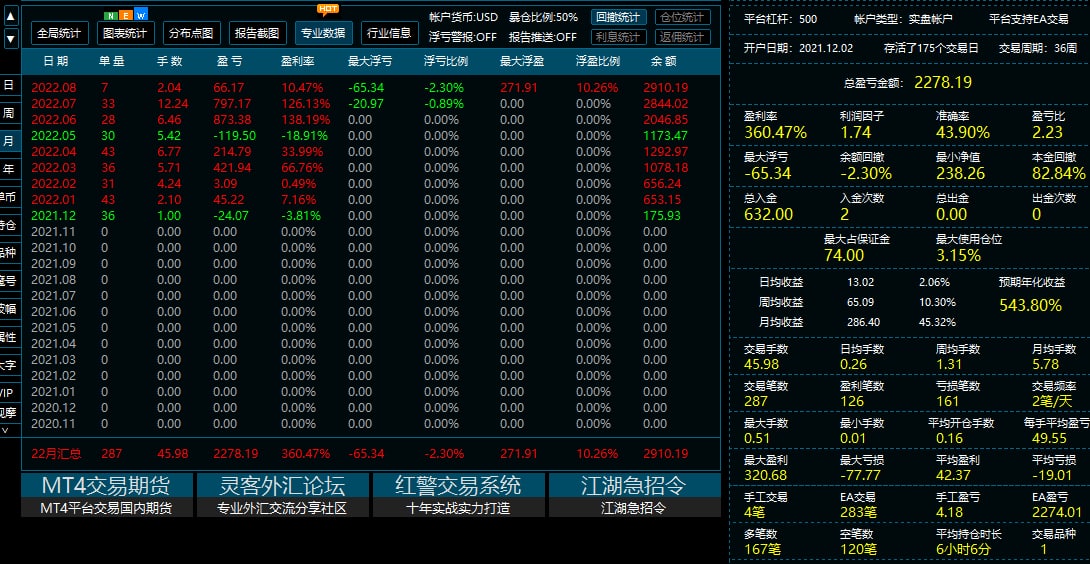Viewport: 1090px width, 564px height.
Task: Click 爆仓比例:50% label
Action: click(x=543, y=17)
